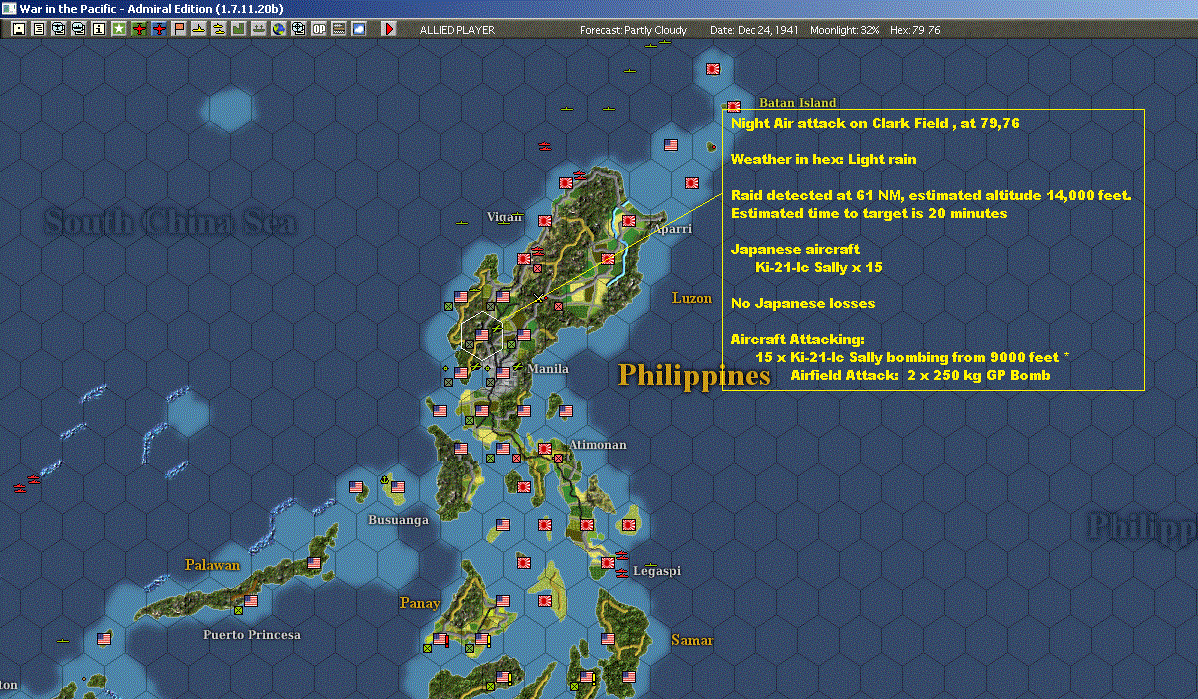Select US flag with anchor above Busuanga
Image resolution: width=1198 pixels, height=699 pixels.
point(397,487)
